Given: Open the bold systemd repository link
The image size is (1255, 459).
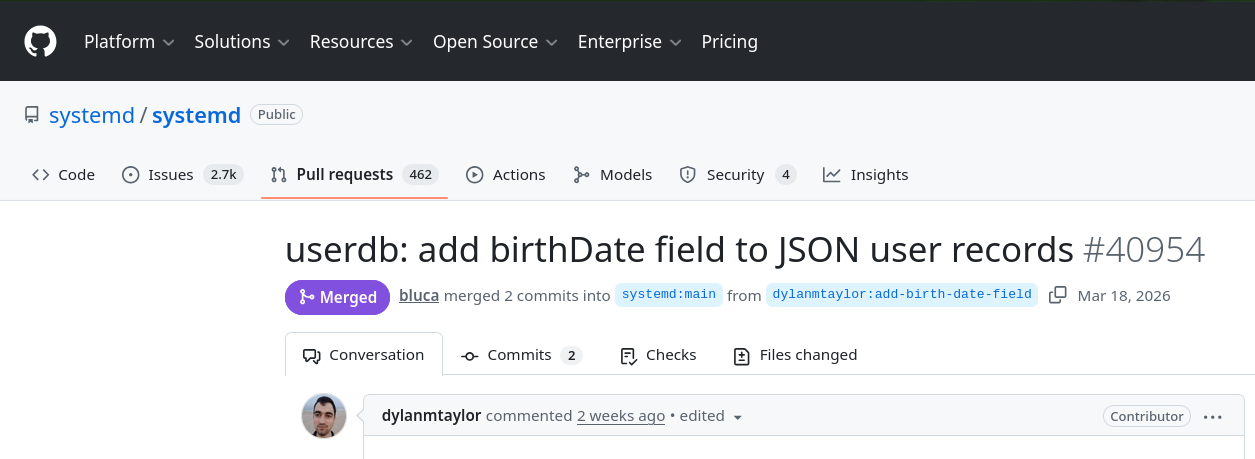Looking at the screenshot, I should coord(196,115).
